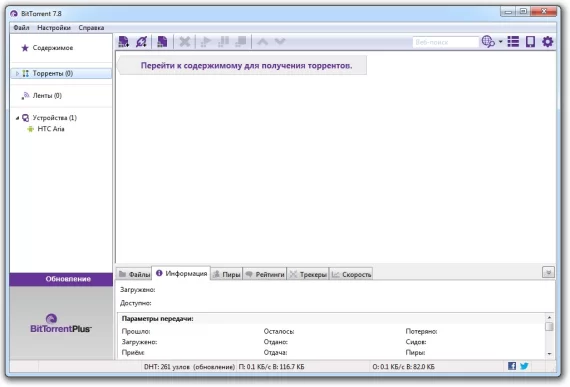Image resolution: width=570 pixels, height=387 pixels.
Task: Select Торренты (0) in the sidebar
Action: (x=61, y=73)
